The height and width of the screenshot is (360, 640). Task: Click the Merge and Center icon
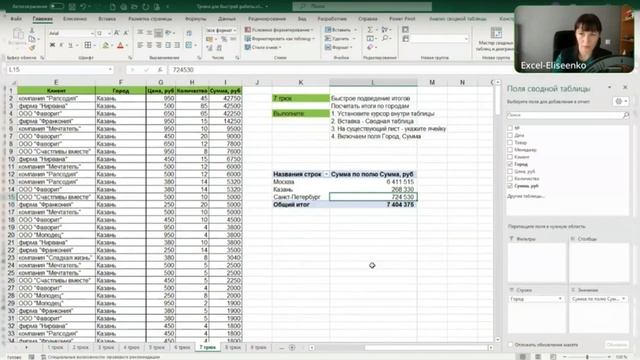[189, 45]
